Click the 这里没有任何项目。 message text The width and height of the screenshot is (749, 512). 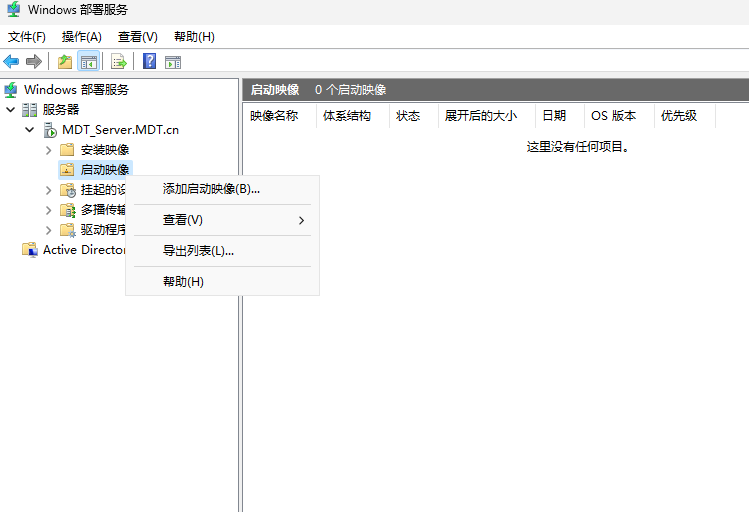(x=578, y=147)
